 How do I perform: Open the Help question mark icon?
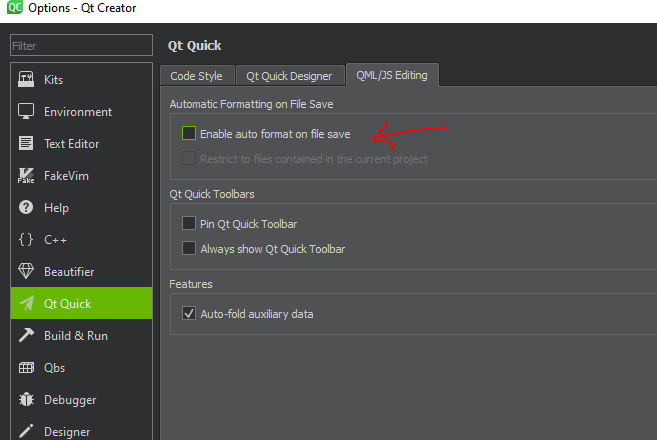(x=27, y=208)
